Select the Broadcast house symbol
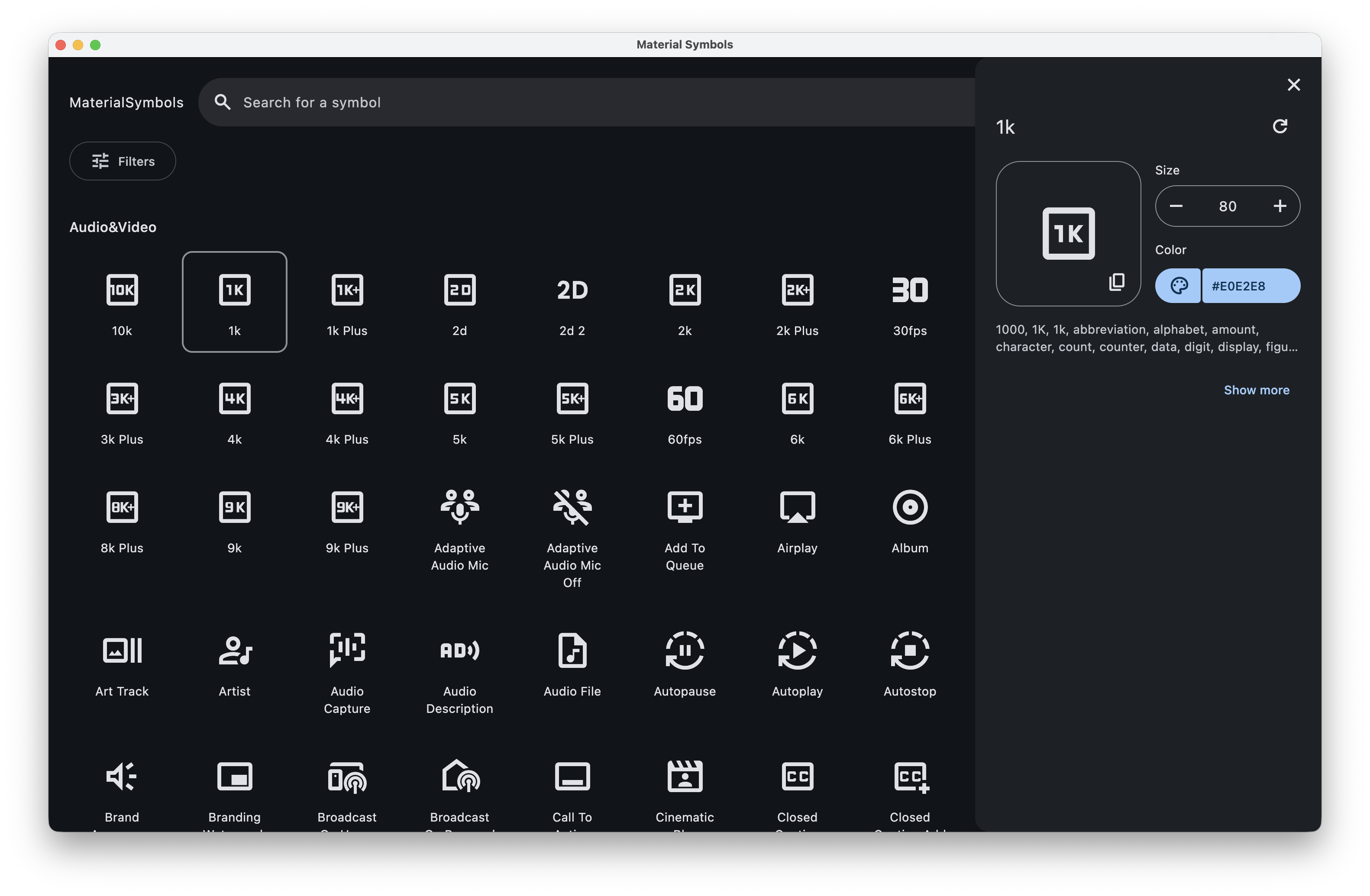1370x896 pixels. 459,786
